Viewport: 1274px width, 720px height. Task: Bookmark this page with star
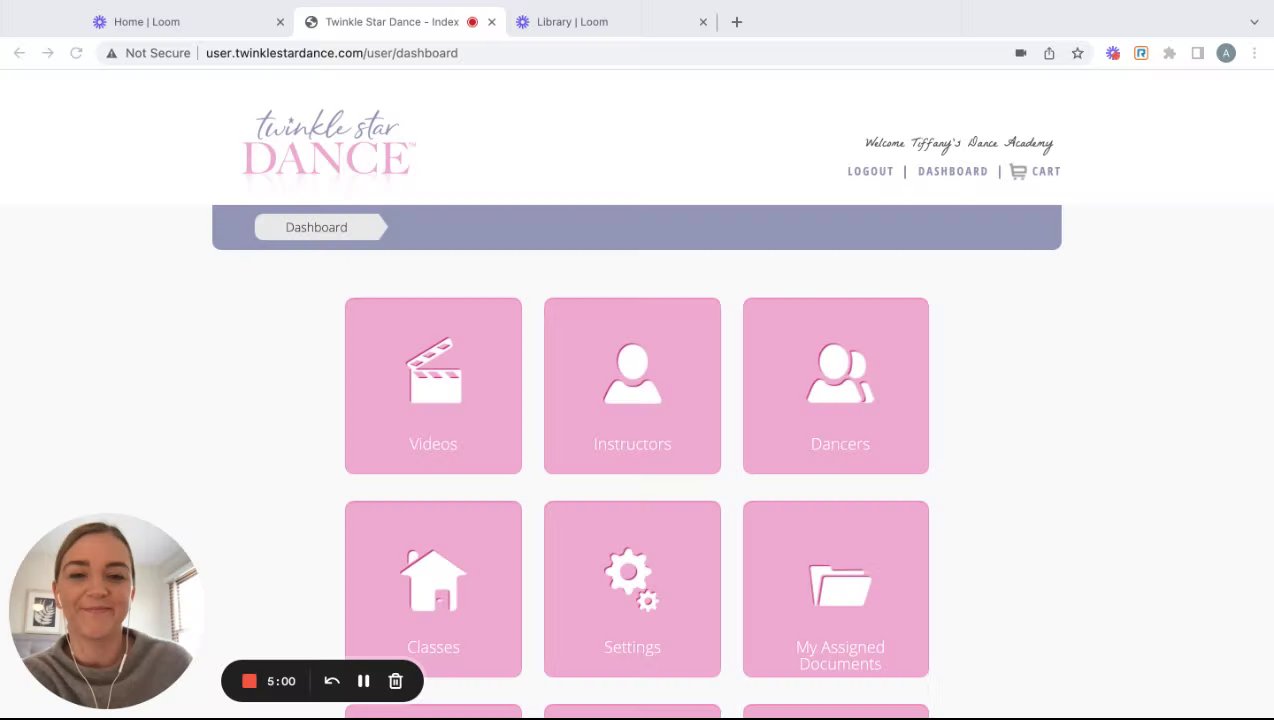click(x=1077, y=53)
